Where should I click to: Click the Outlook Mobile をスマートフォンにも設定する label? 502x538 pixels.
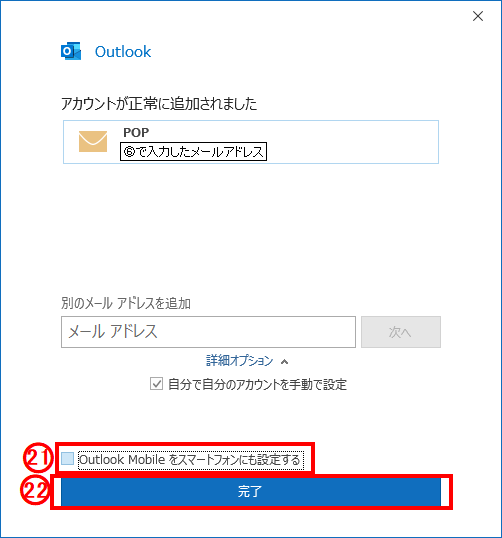tap(190, 460)
